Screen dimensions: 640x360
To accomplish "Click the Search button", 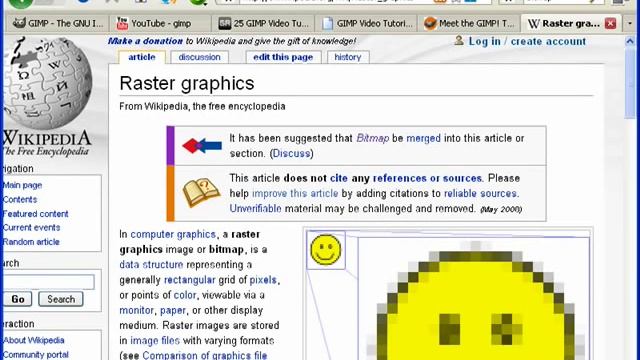I will [x=61, y=299].
